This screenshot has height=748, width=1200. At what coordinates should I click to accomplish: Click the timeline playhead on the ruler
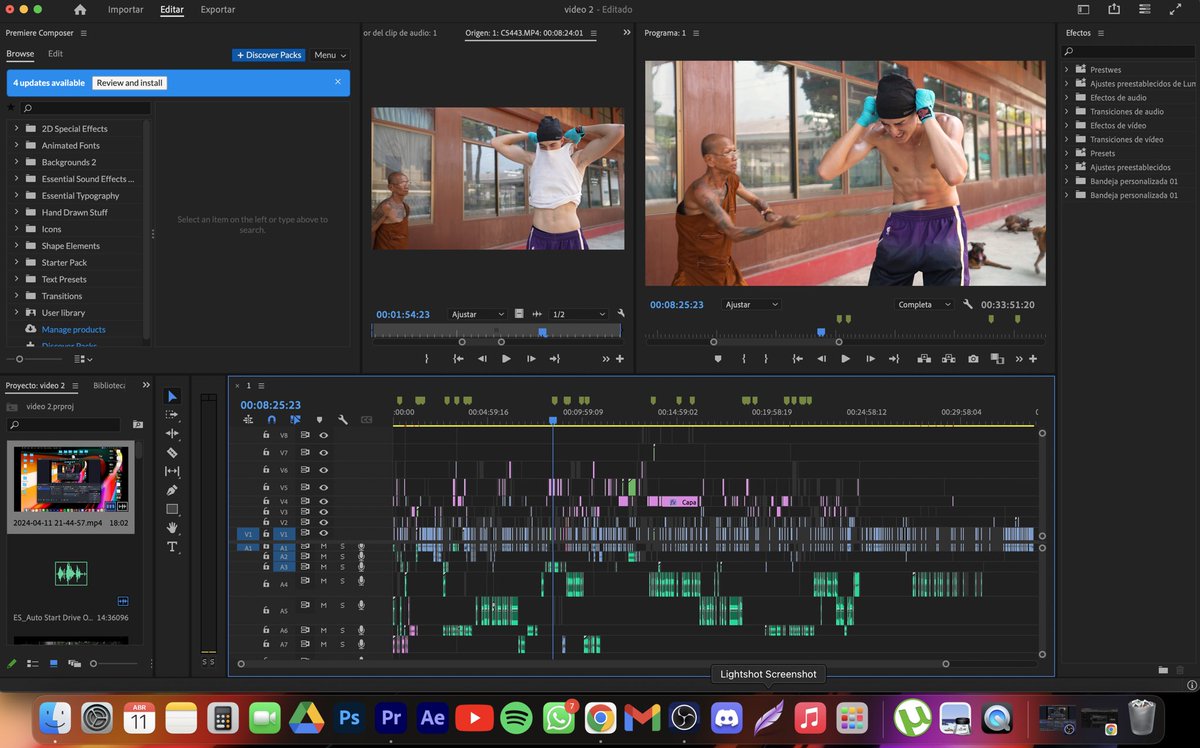click(552, 420)
